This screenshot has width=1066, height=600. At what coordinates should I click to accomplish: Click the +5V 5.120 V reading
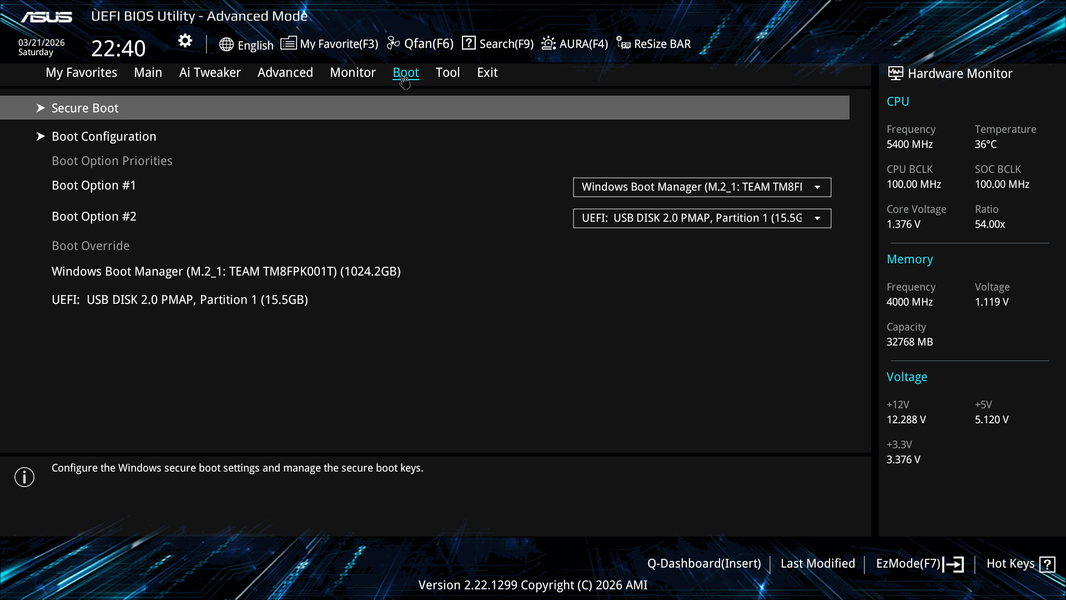coord(992,419)
